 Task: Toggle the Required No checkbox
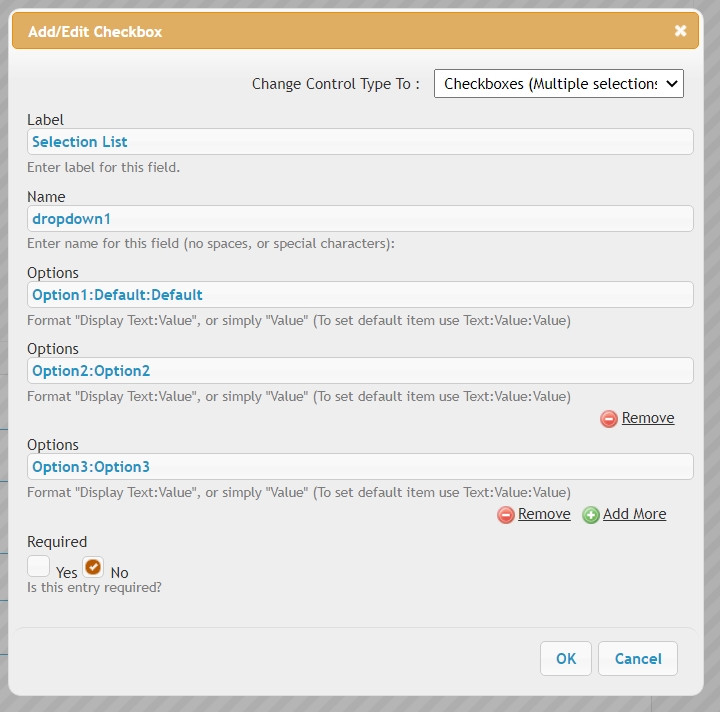tap(93, 567)
